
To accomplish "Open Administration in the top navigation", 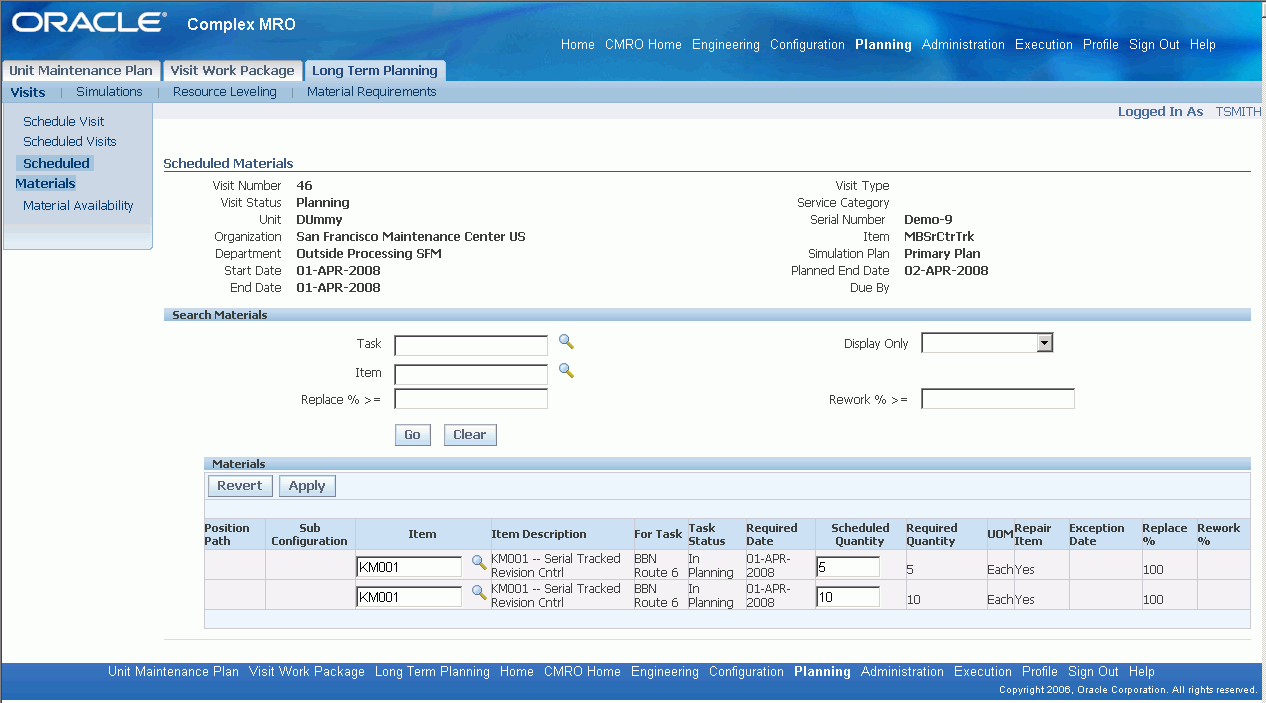I will click(963, 45).
